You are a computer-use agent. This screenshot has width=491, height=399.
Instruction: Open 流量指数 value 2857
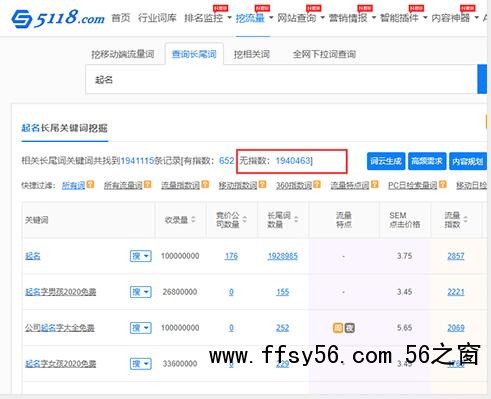(456, 256)
